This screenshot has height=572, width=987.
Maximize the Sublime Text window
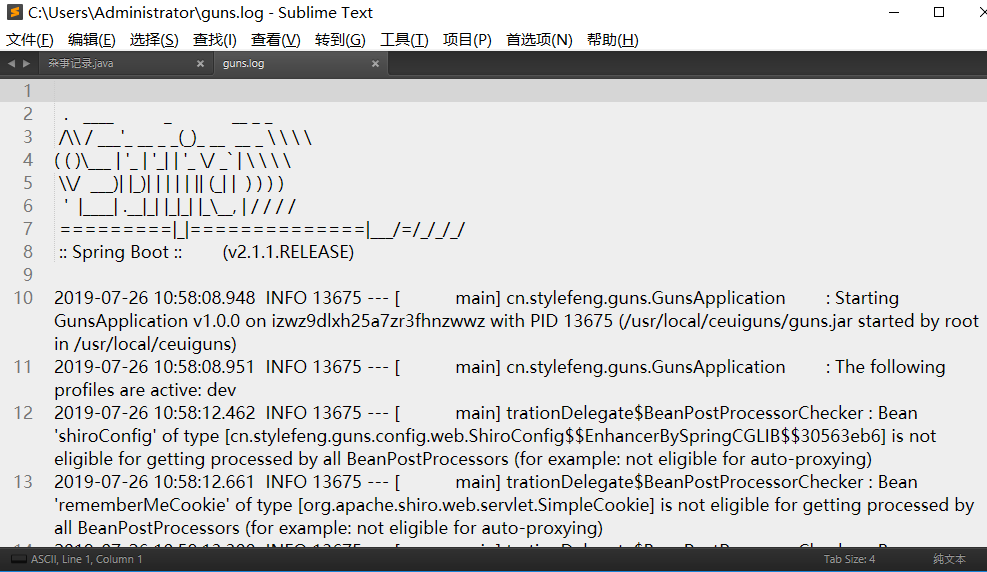coord(939,13)
